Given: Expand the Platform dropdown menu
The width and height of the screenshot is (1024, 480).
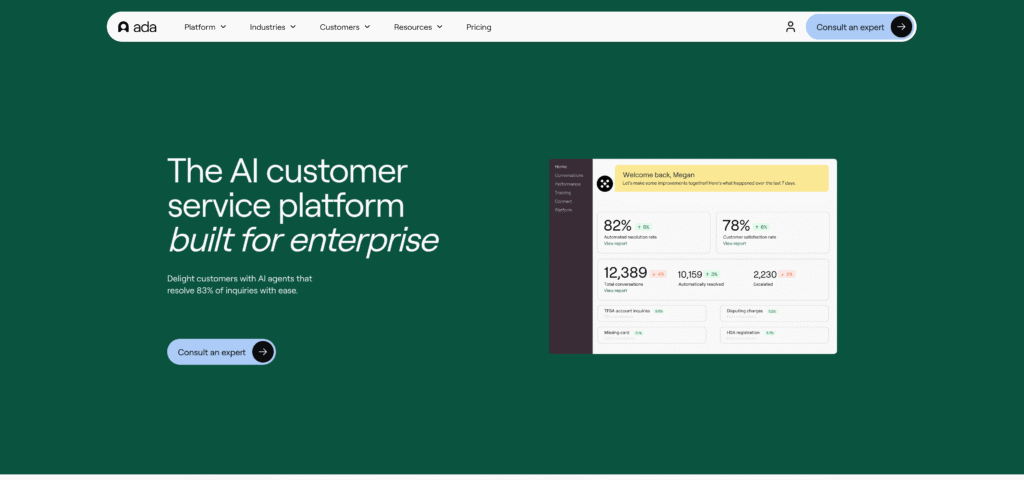Looking at the screenshot, I should click(x=205, y=27).
